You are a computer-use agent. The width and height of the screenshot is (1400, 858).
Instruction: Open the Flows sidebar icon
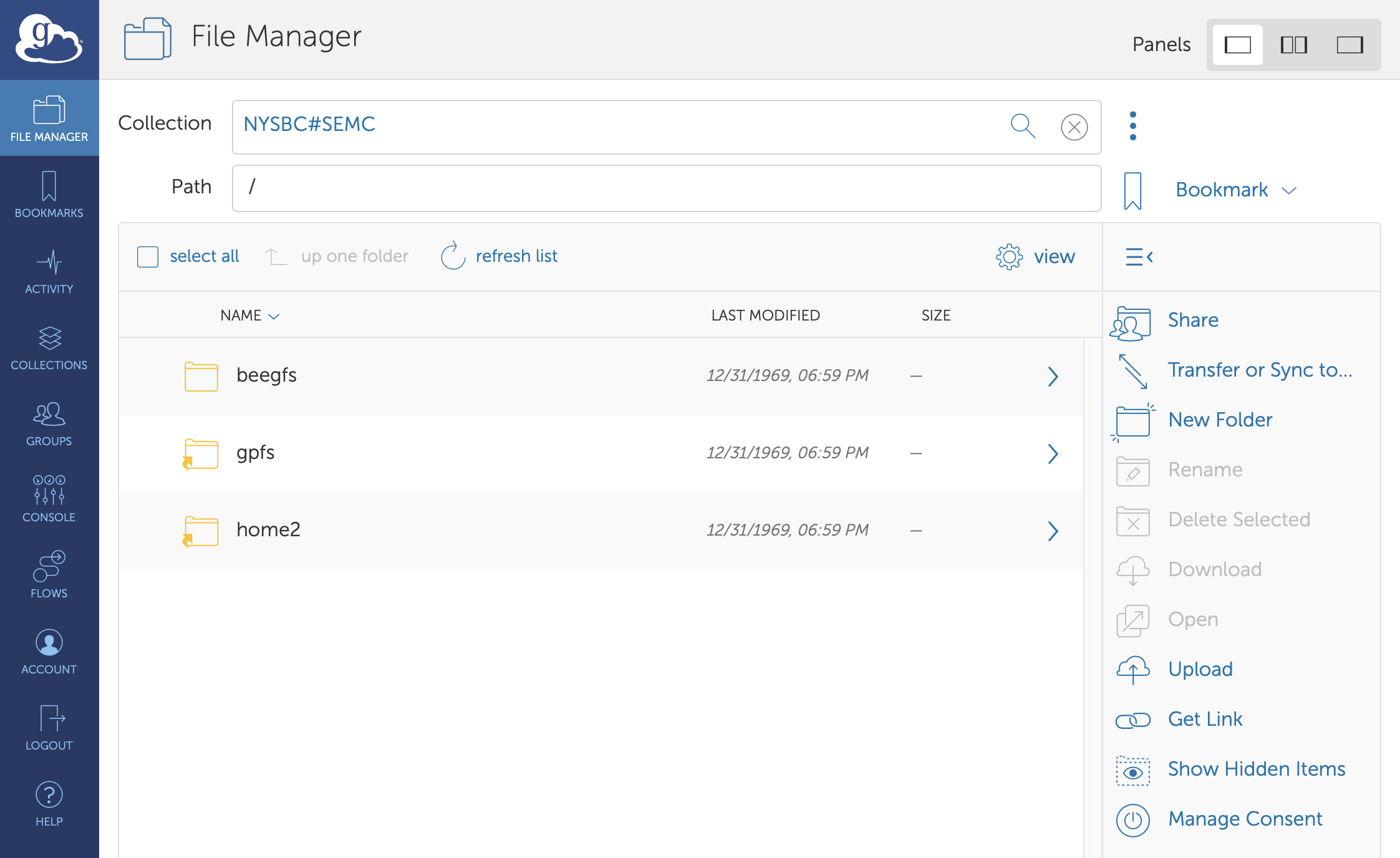pos(49,575)
